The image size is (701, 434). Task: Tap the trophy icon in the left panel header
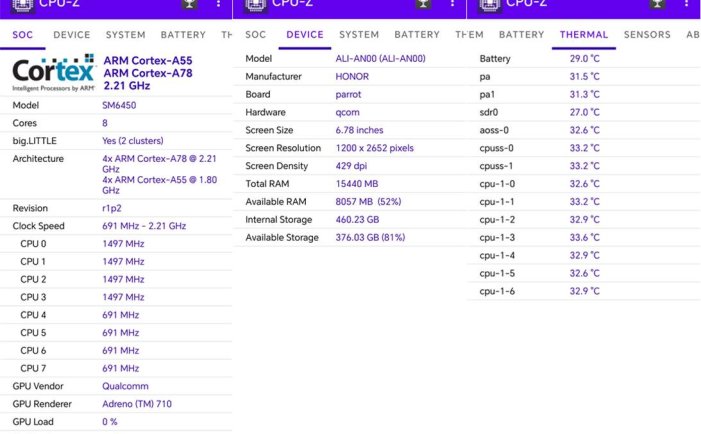coord(191,5)
